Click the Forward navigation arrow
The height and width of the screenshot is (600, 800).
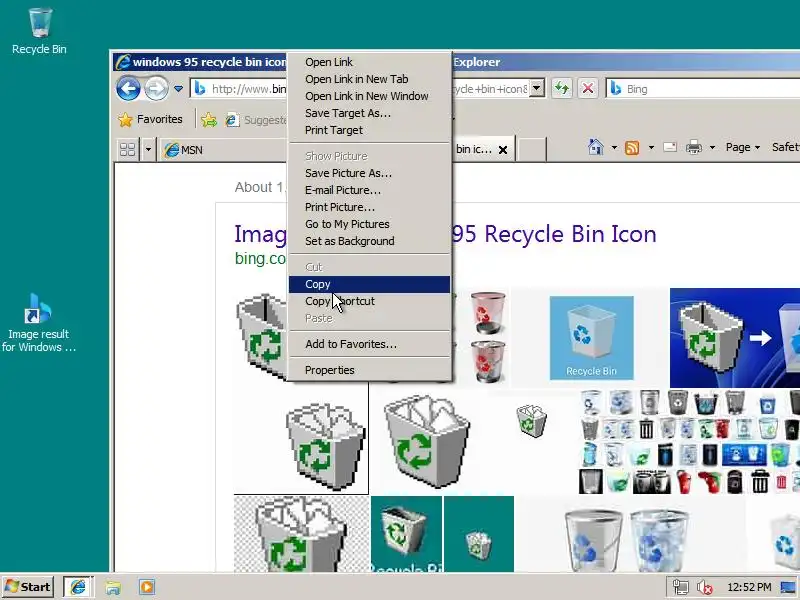[156, 89]
